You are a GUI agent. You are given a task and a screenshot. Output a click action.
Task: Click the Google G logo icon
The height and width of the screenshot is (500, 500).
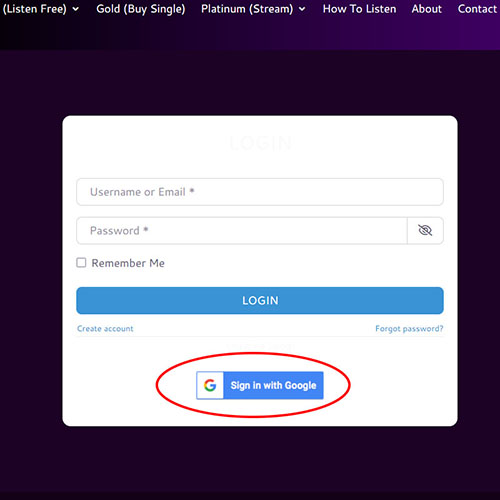coord(210,385)
